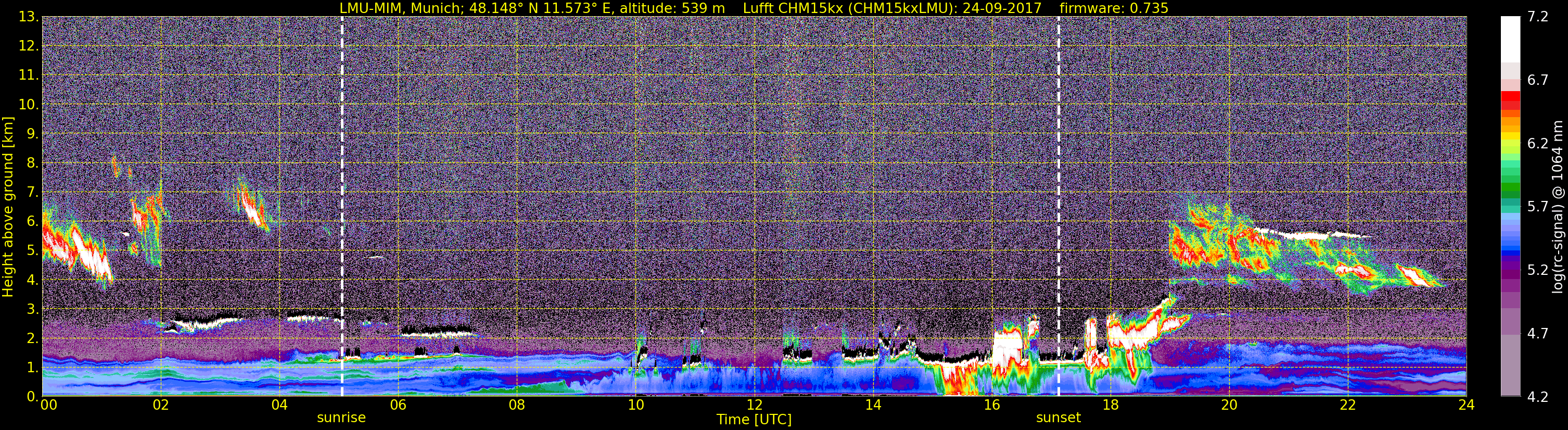Click the colorbar value label '5.2'
This screenshot has height=430, width=1568.
(x=1538, y=270)
